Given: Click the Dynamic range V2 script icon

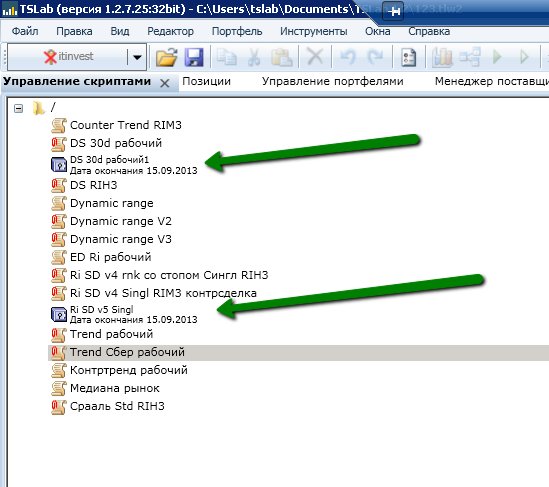Looking at the screenshot, I should point(58,221).
